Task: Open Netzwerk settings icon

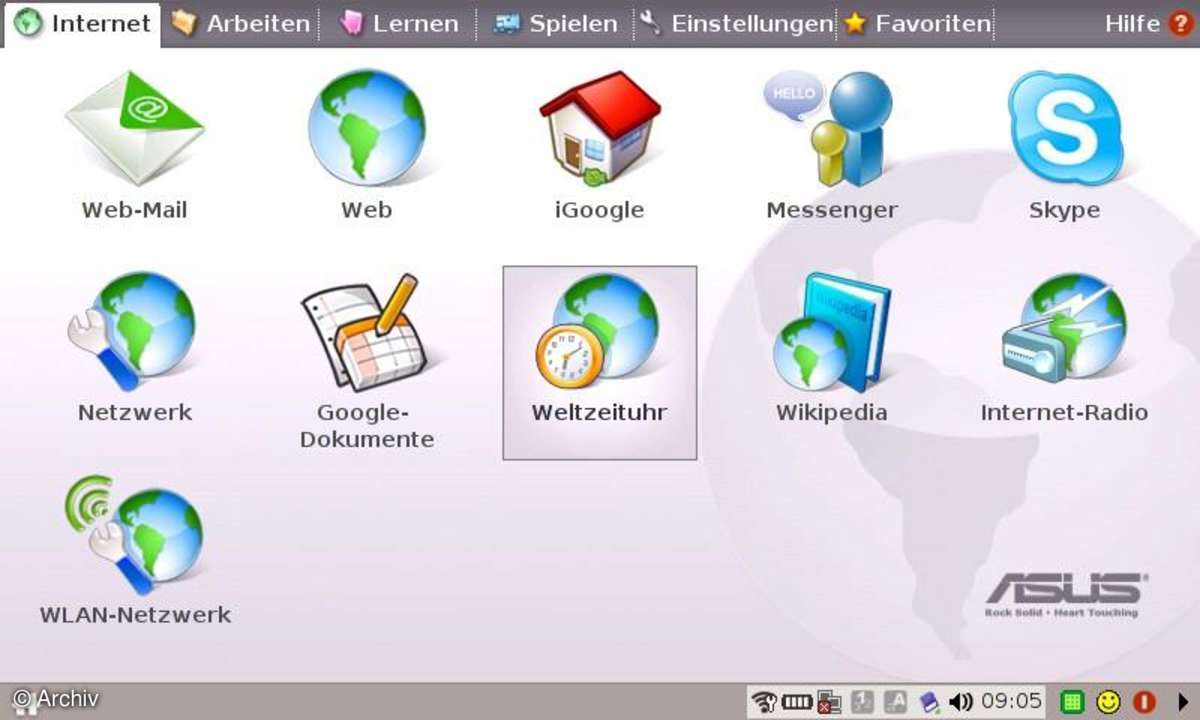Action: pyautogui.click(x=135, y=347)
